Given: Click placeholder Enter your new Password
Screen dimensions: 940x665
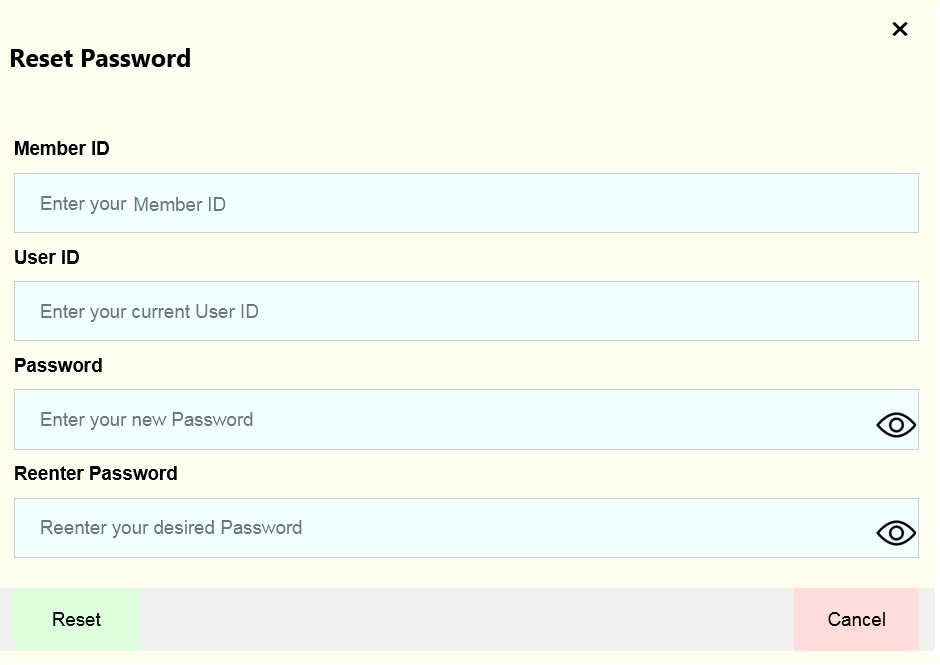Looking at the screenshot, I should point(146,420).
